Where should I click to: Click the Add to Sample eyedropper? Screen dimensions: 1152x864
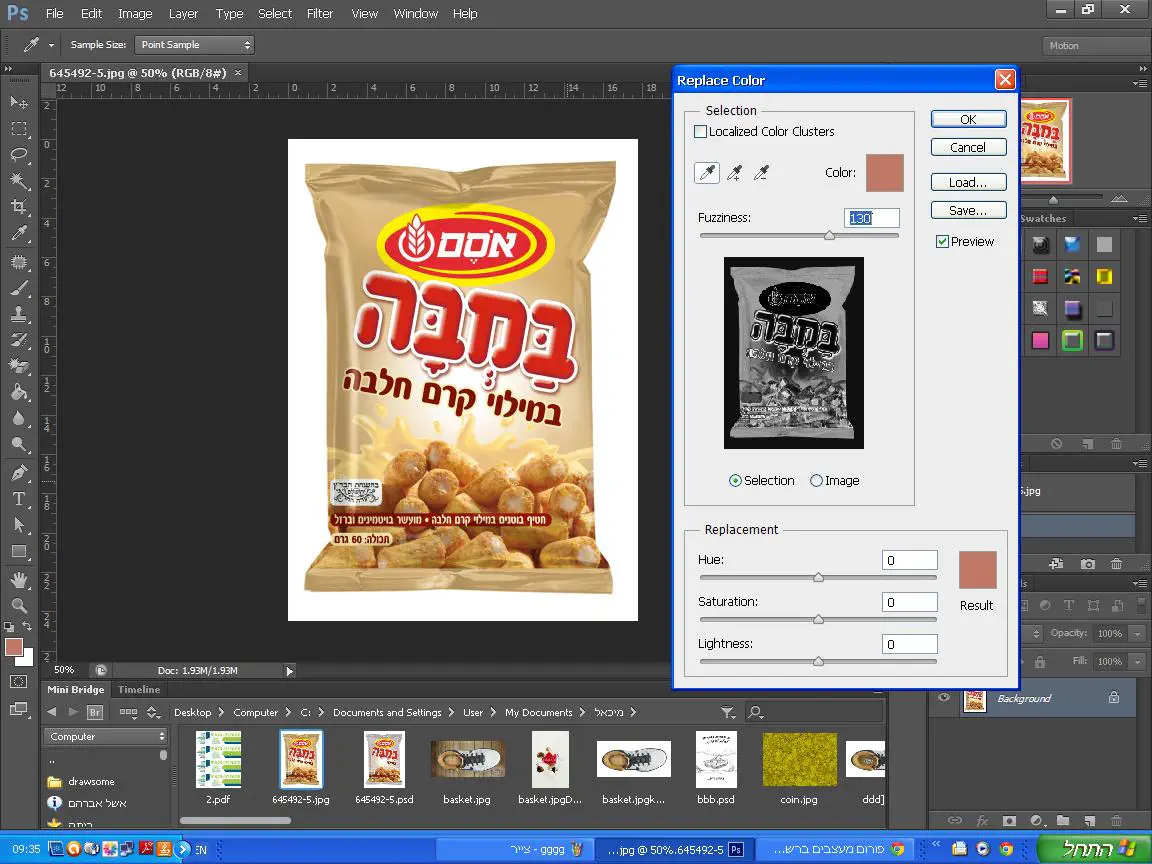click(734, 174)
